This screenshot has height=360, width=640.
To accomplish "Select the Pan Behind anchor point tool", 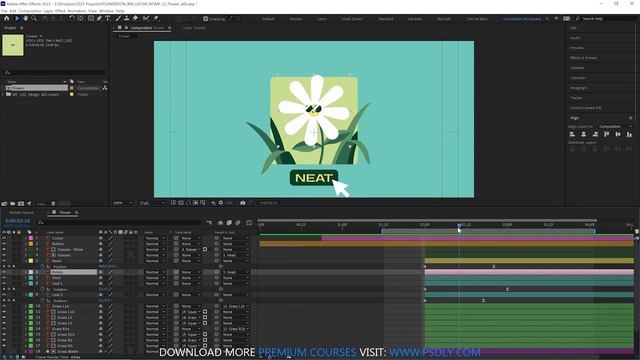I will (80, 18).
